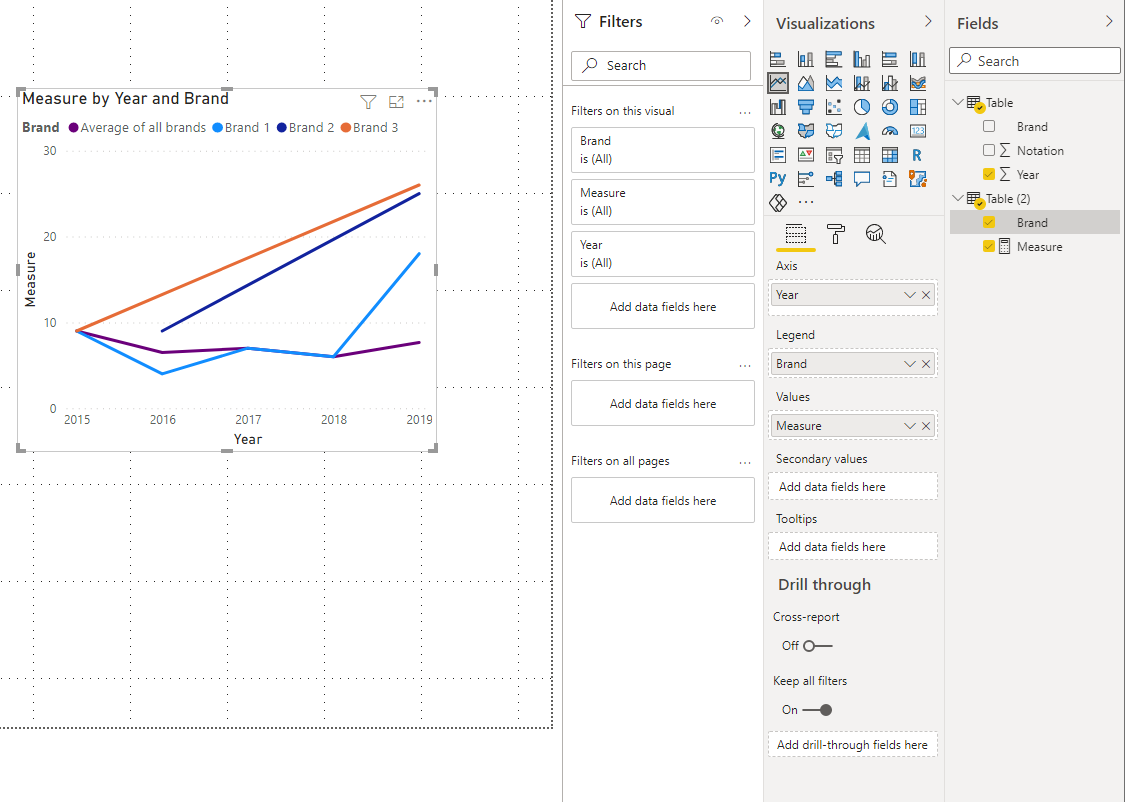This screenshot has height=802, width=1125.
Task: Open Year axis field dropdown arrow
Action: tap(910, 295)
